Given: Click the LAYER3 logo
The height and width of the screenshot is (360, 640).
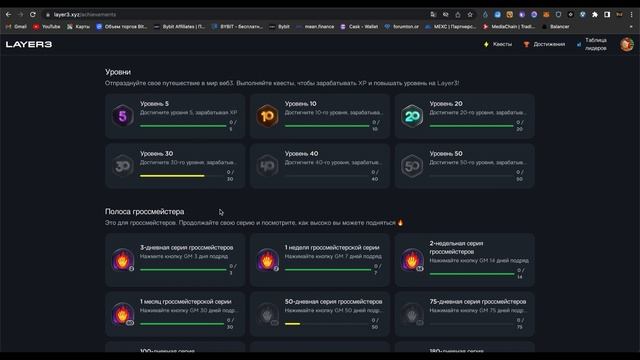Looking at the screenshot, I should [x=29, y=44].
